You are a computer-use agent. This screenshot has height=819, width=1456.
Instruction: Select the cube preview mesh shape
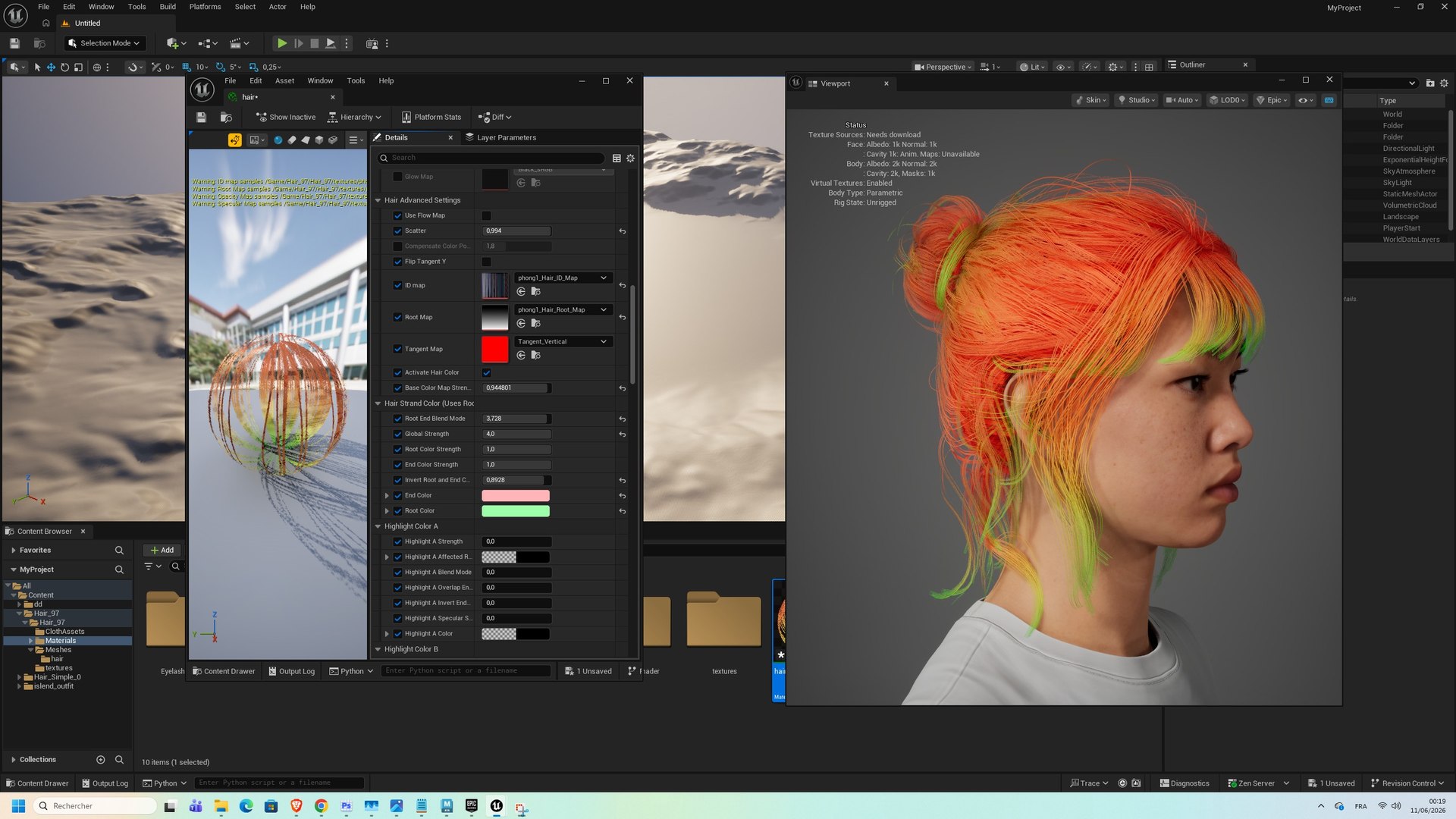coord(319,140)
